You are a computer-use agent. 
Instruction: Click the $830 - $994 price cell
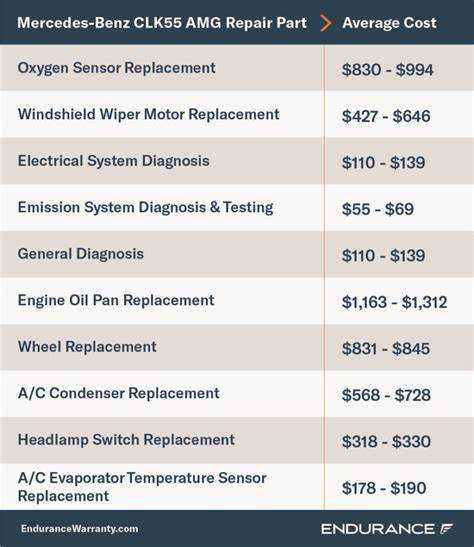tap(388, 69)
